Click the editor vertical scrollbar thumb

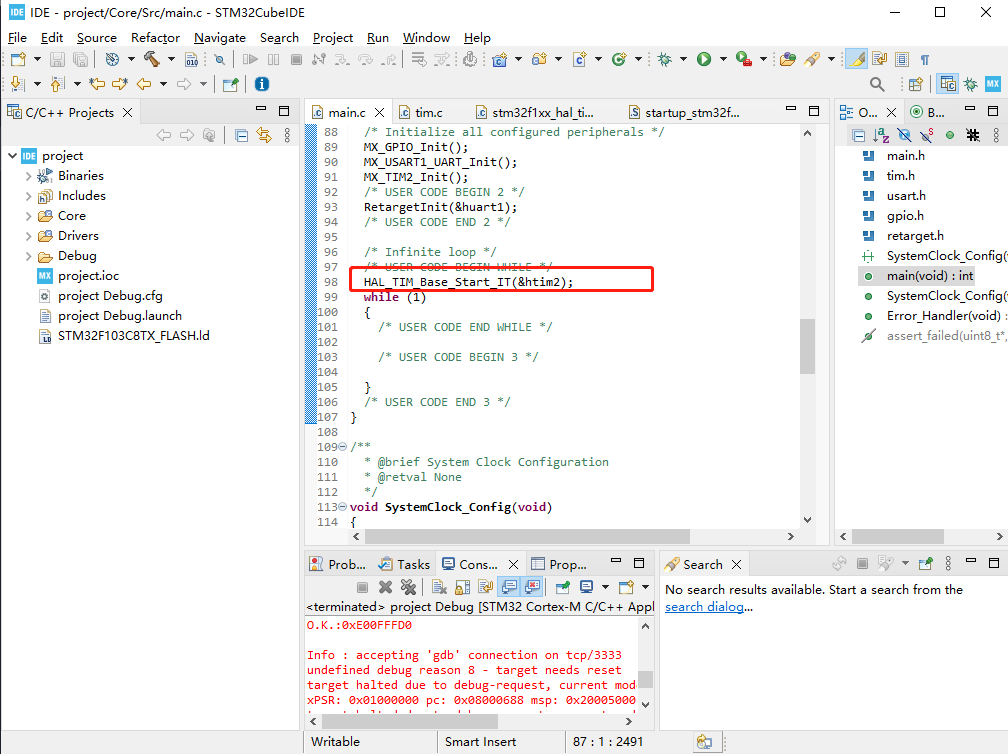(x=807, y=347)
